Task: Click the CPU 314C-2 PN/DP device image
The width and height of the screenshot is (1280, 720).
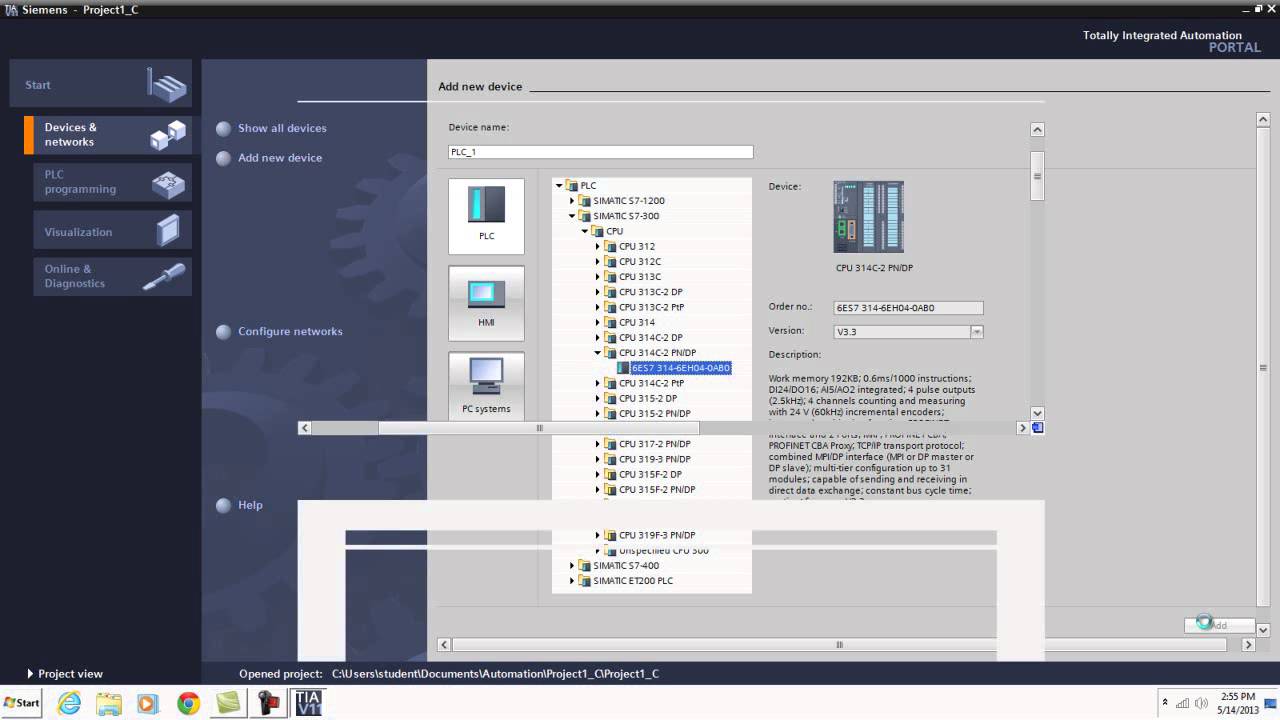Action: coord(868,217)
